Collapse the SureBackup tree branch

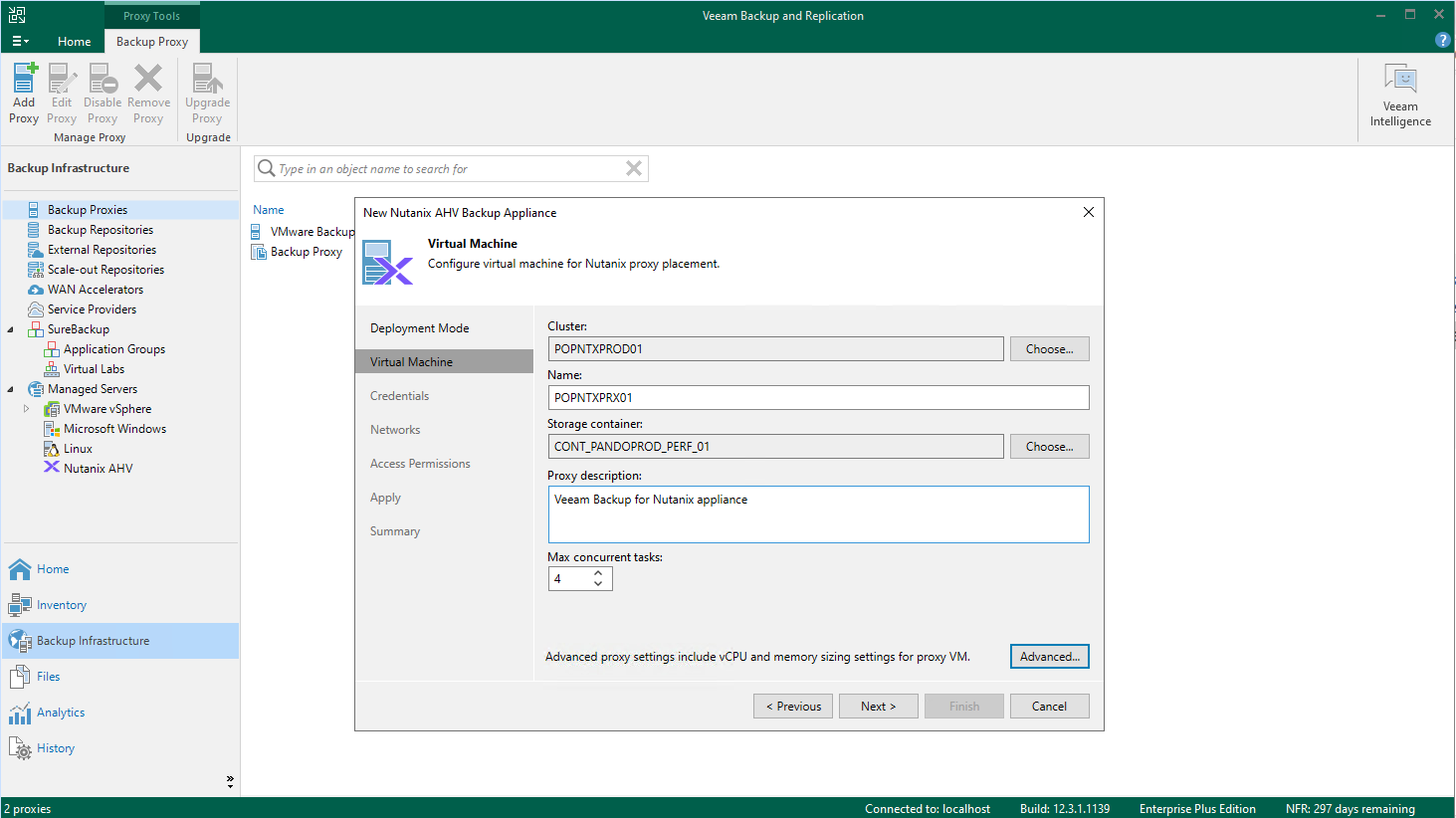11,329
